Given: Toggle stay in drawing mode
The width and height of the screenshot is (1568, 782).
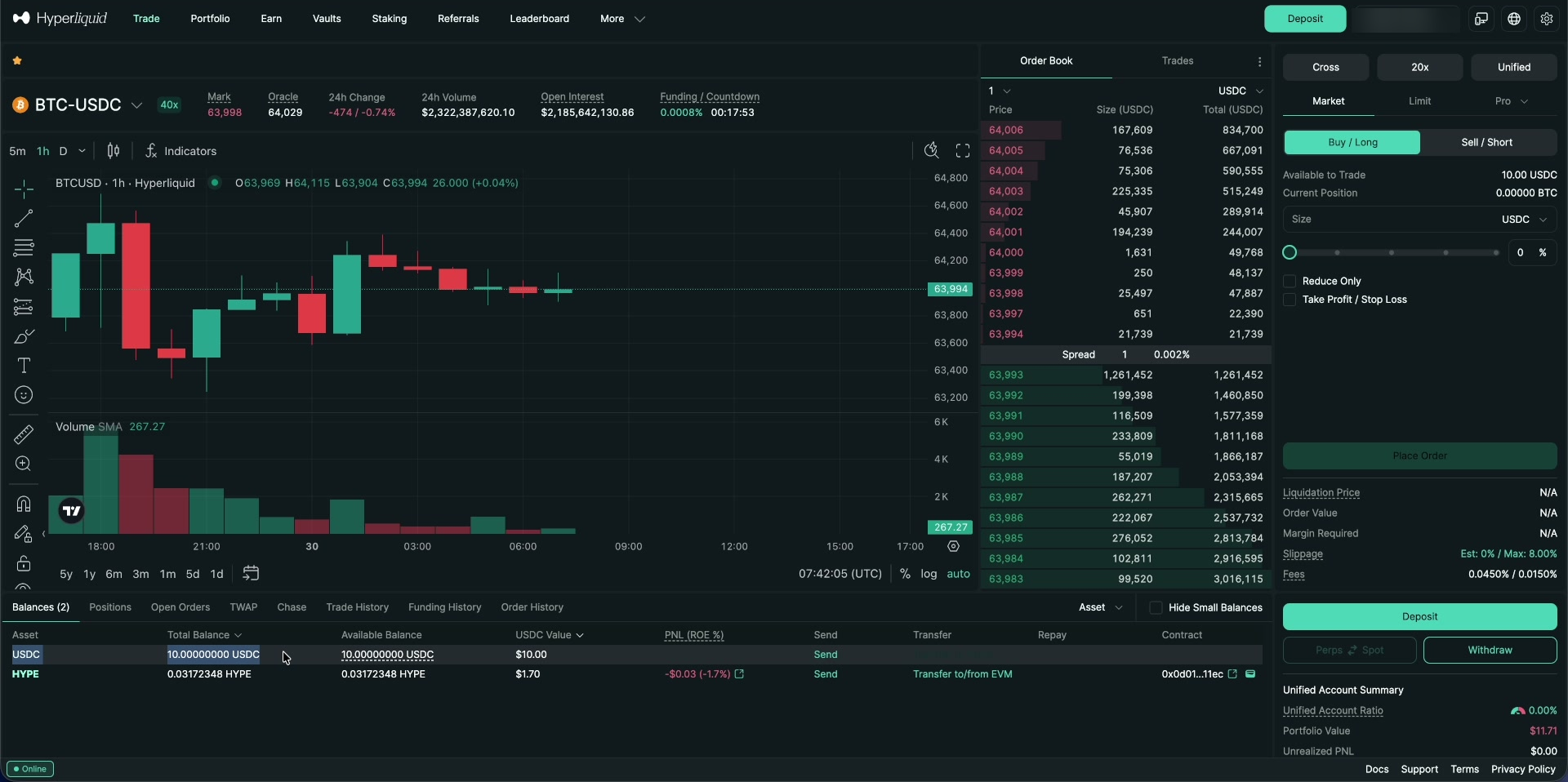Looking at the screenshot, I should pos(24,534).
